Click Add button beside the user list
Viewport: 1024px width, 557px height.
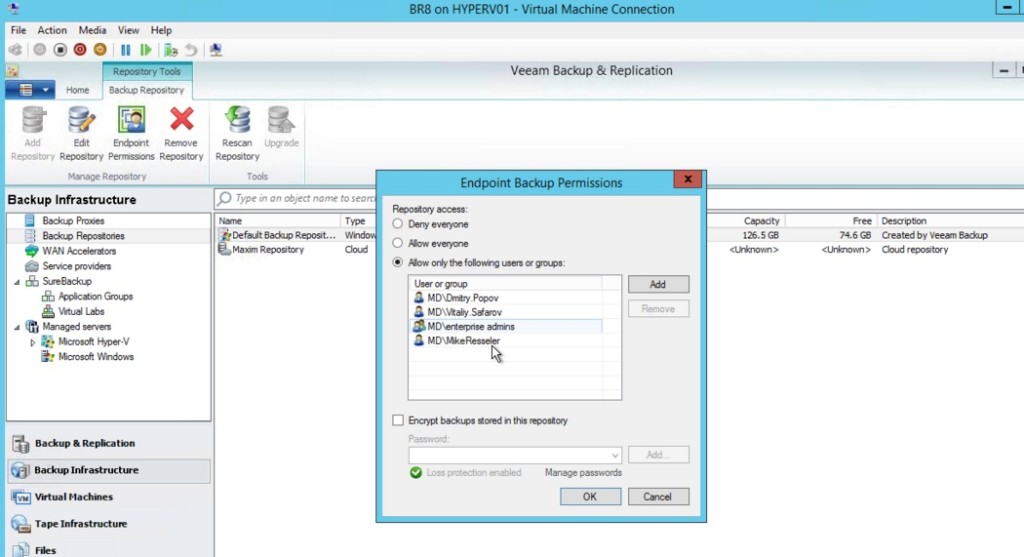click(658, 284)
